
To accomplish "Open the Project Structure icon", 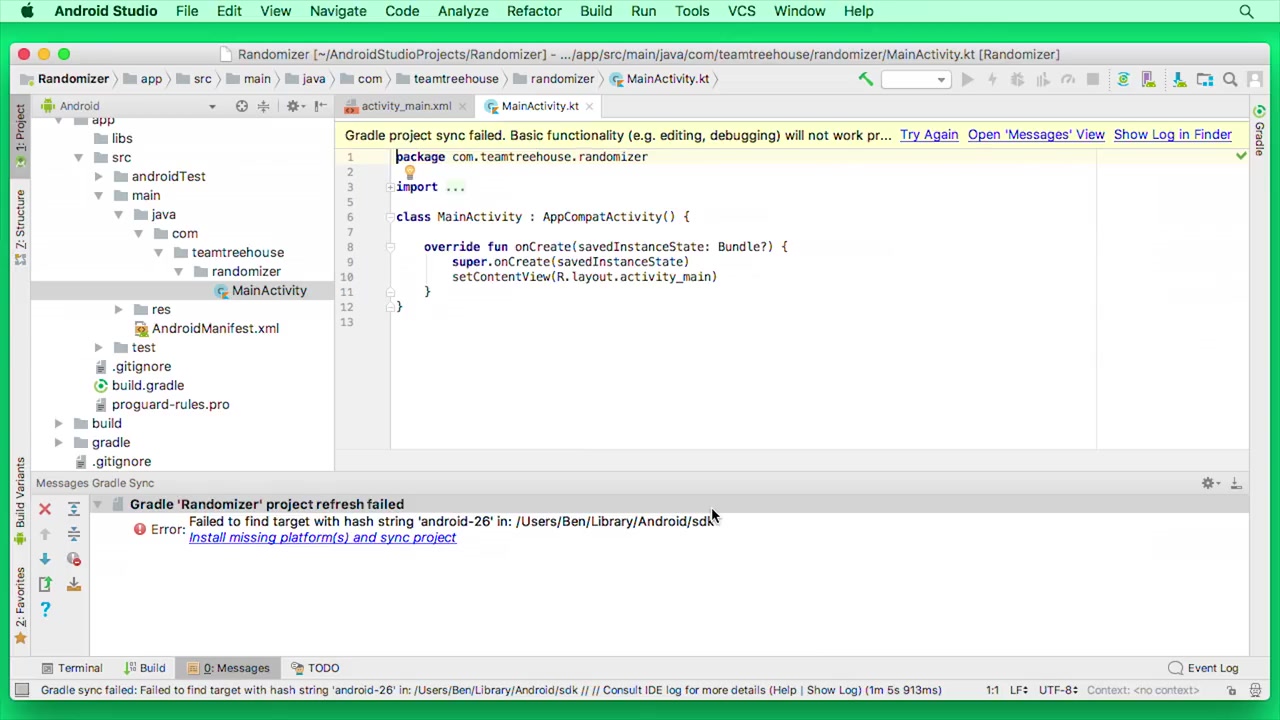I will 1205,80.
